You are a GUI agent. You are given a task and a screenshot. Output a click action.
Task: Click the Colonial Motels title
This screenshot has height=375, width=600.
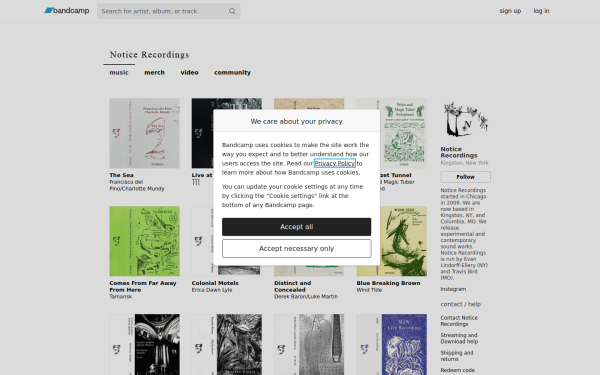point(215,283)
